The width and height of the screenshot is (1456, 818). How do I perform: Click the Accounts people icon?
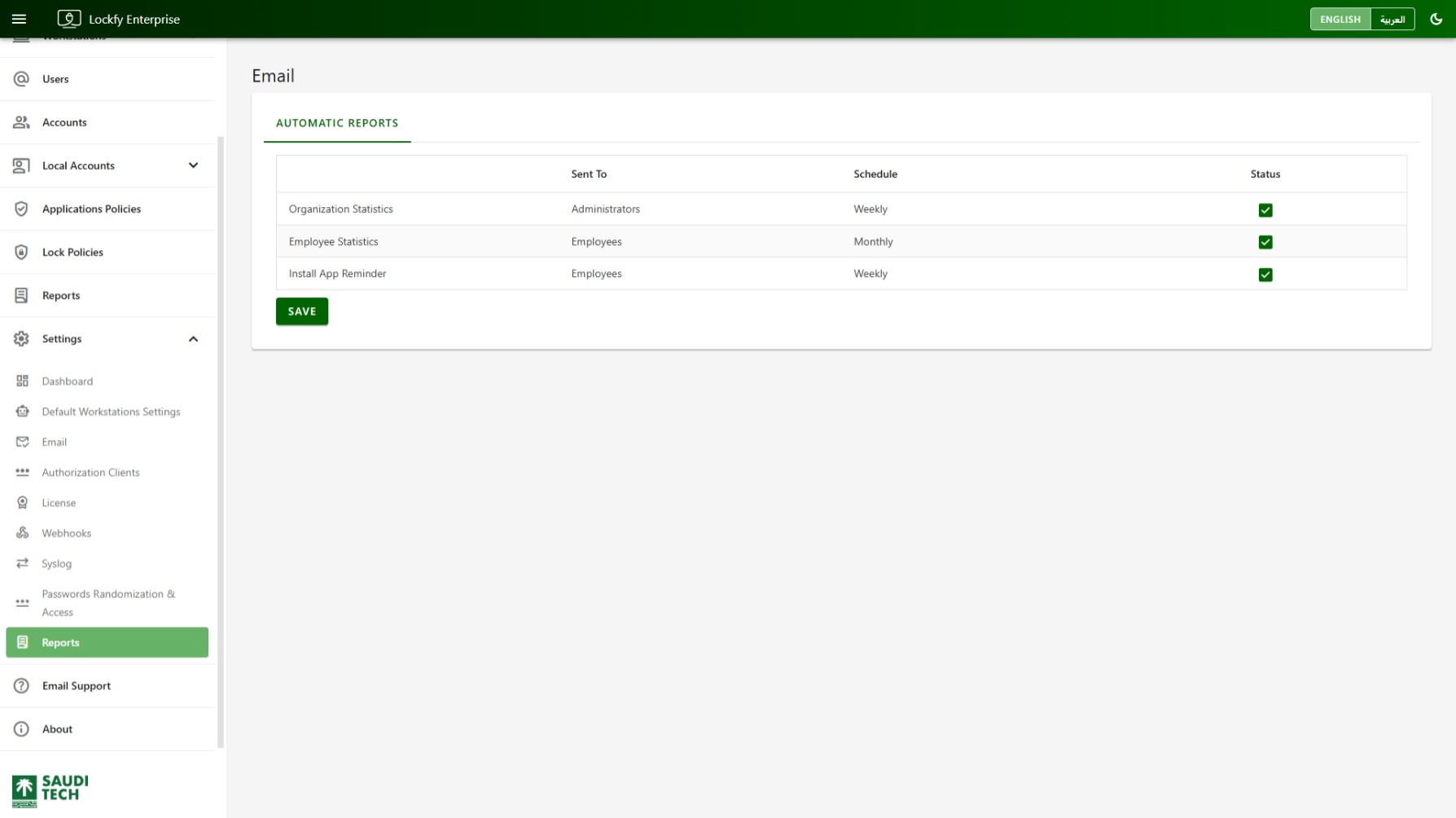(22, 122)
